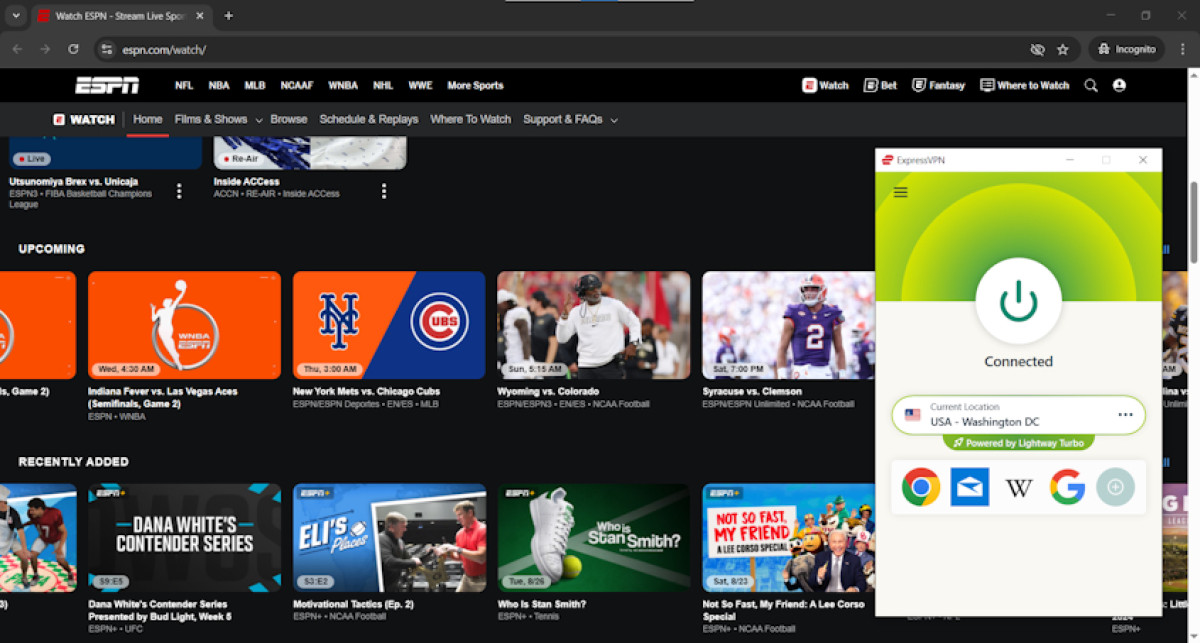Open the ExpressVPN location options ellipsis

tap(1125, 414)
